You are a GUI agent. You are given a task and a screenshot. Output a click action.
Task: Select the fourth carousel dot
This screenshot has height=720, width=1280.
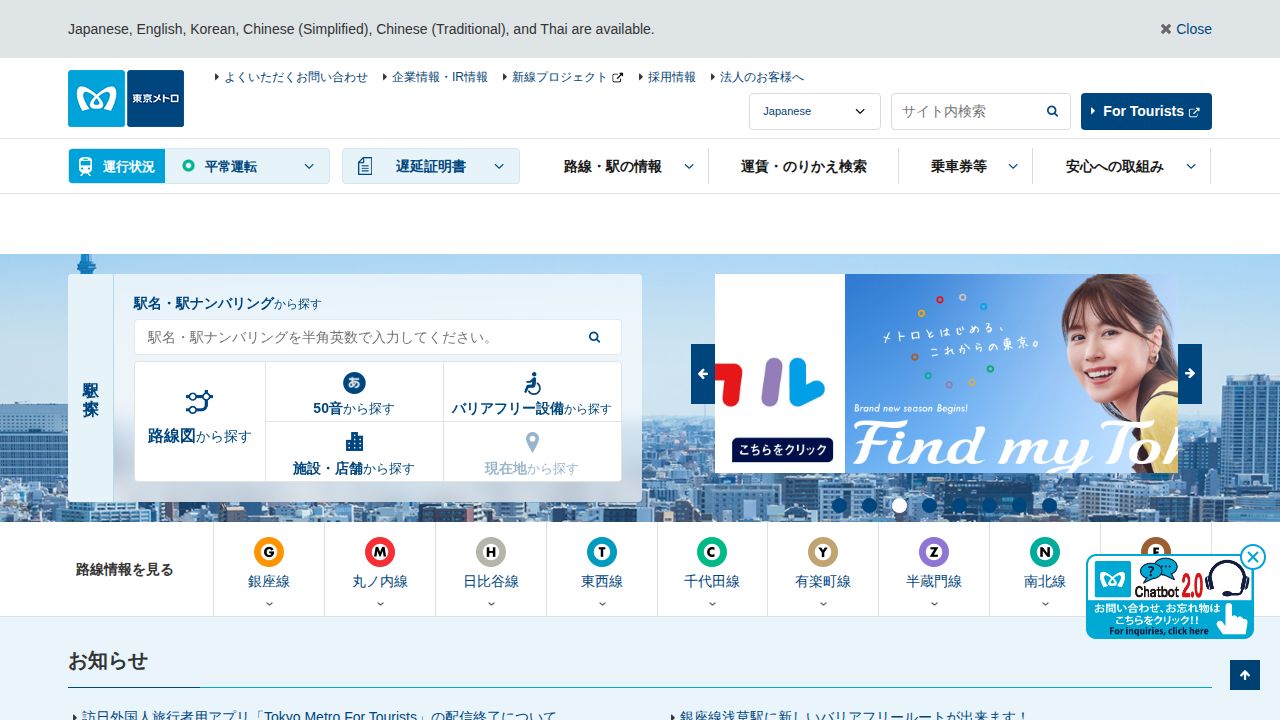point(929,506)
